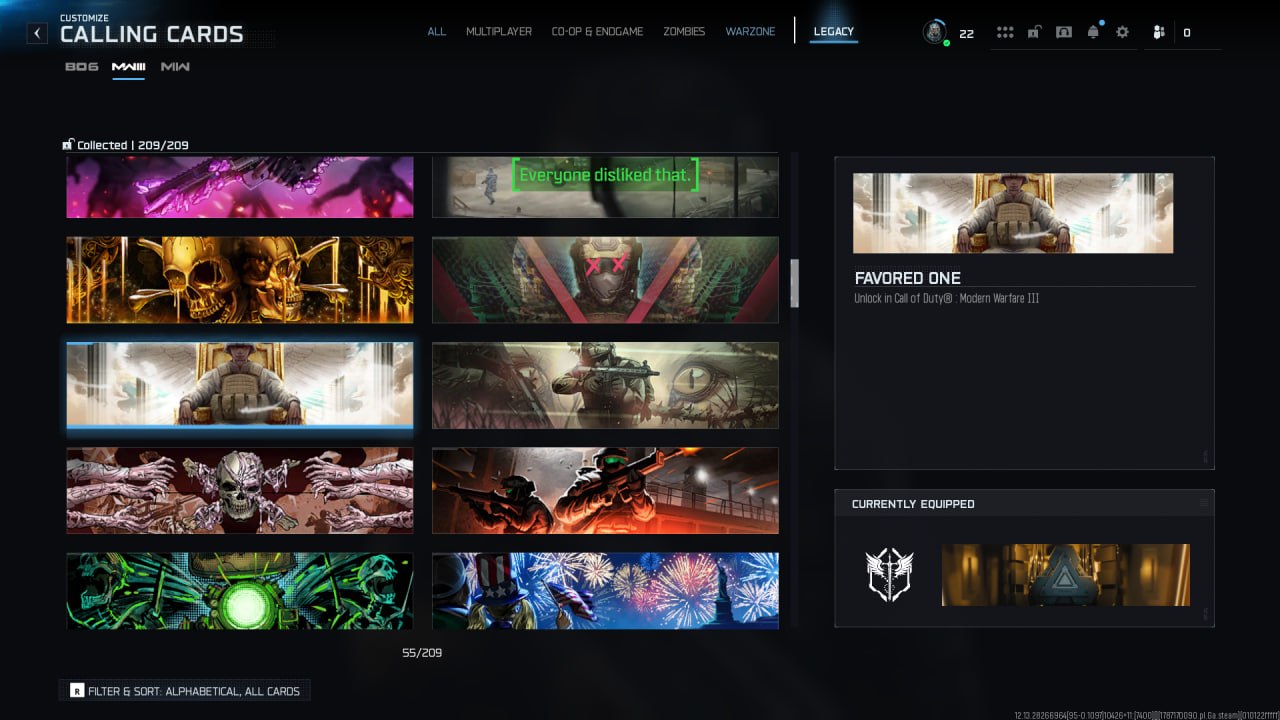Screen dimensions: 1280x720
Task: Switch to the BO6 legacy sub-tab
Action: pyautogui.click(x=82, y=67)
